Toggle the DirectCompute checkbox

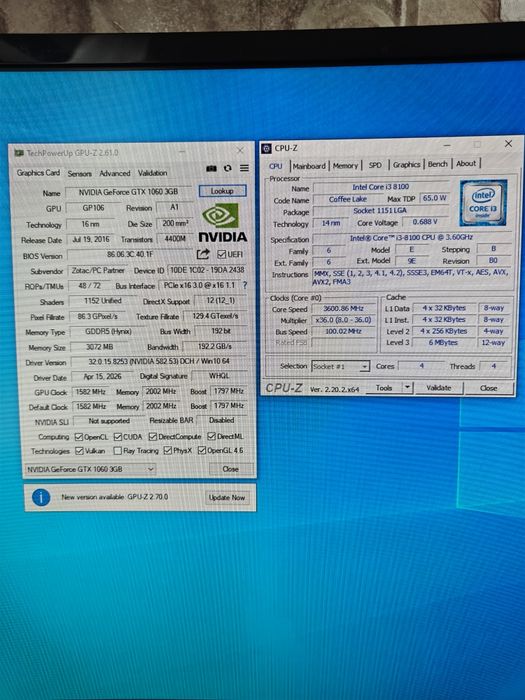click(153, 436)
